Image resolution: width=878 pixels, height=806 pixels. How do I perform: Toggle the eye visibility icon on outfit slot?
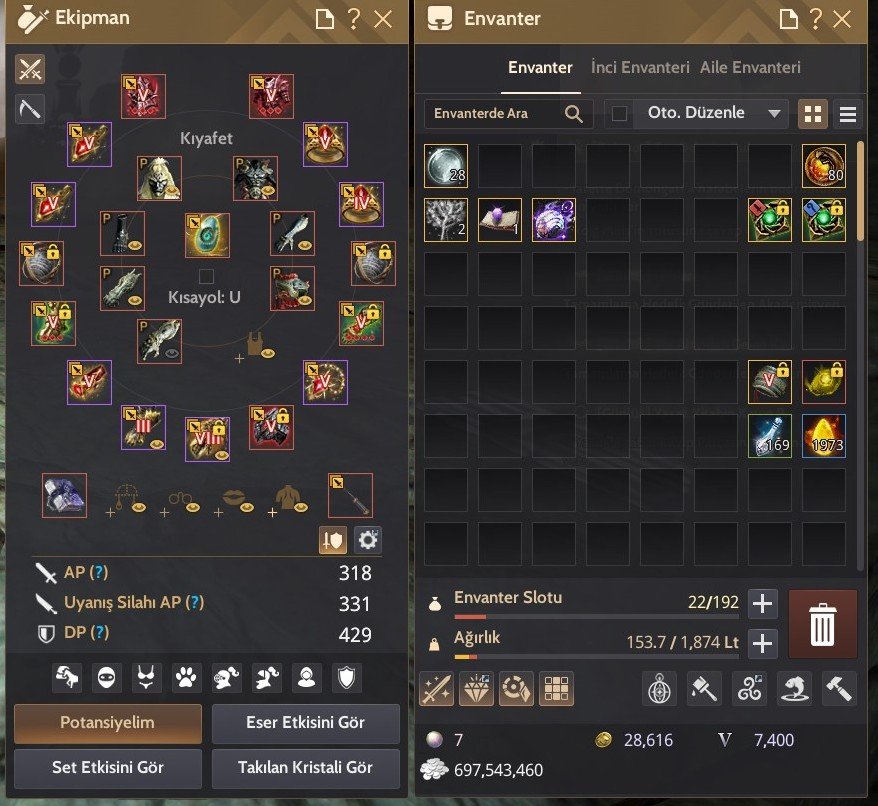coord(172,353)
